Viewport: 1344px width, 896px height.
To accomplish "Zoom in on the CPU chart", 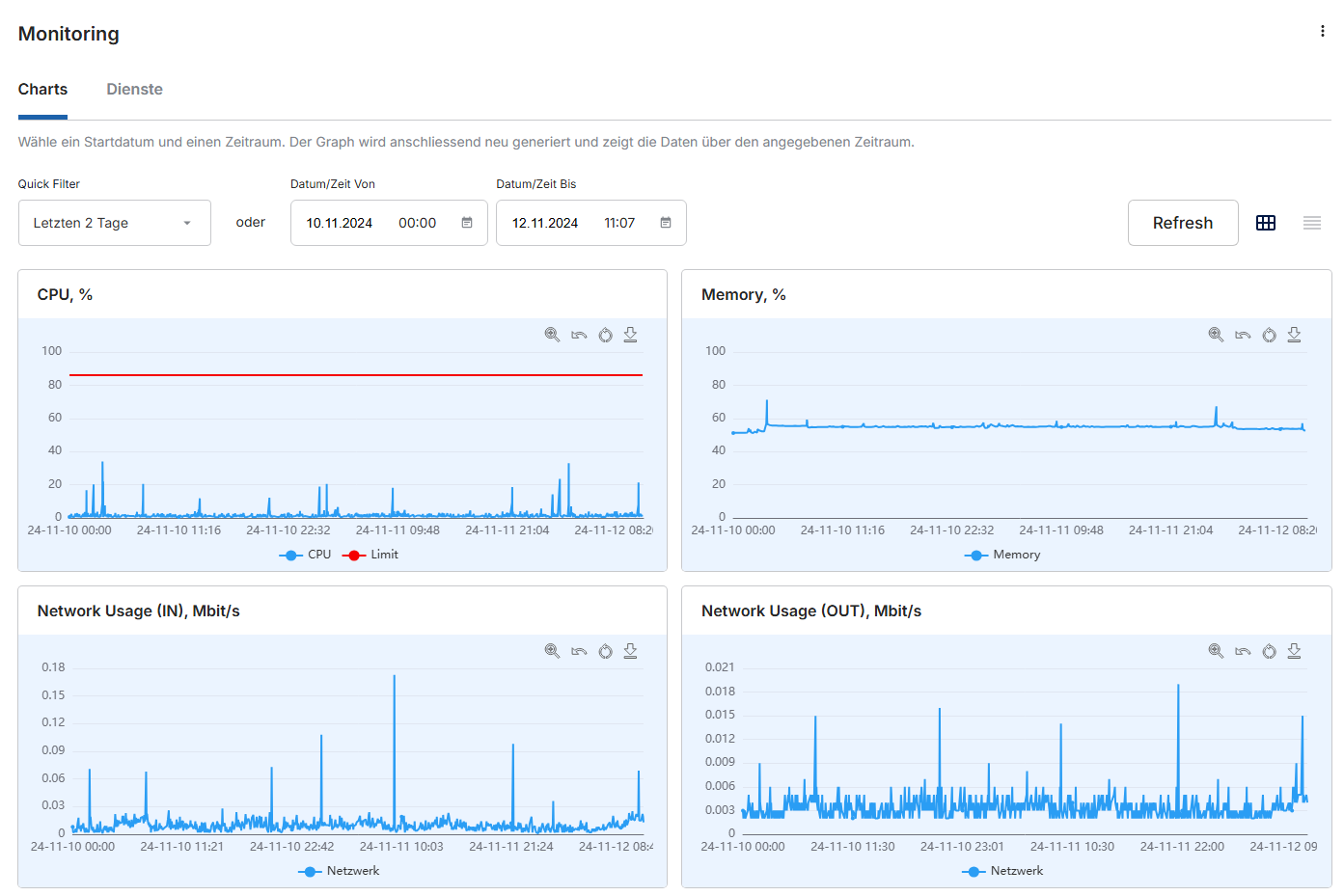I will point(552,335).
